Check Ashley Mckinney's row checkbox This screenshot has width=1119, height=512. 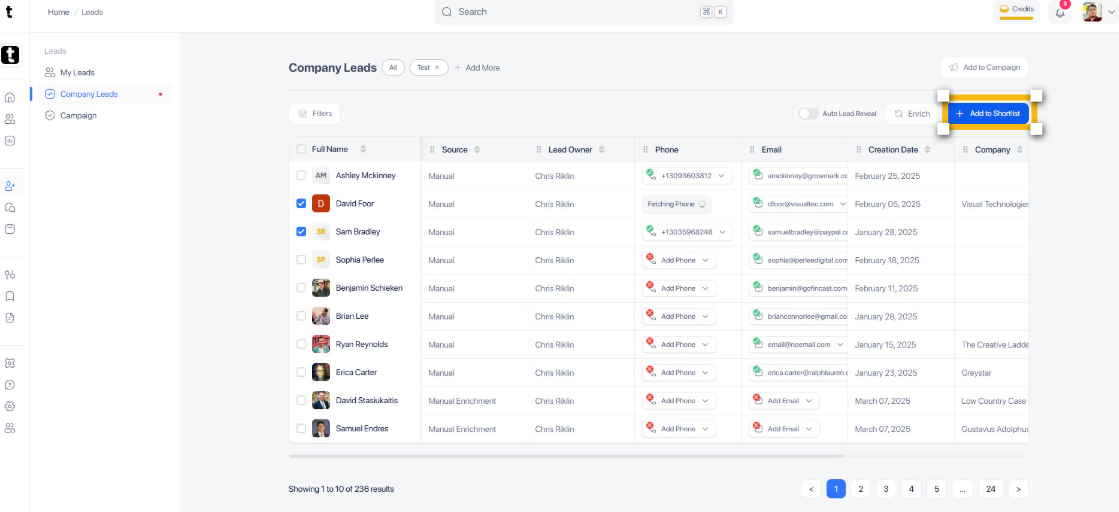click(x=301, y=175)
